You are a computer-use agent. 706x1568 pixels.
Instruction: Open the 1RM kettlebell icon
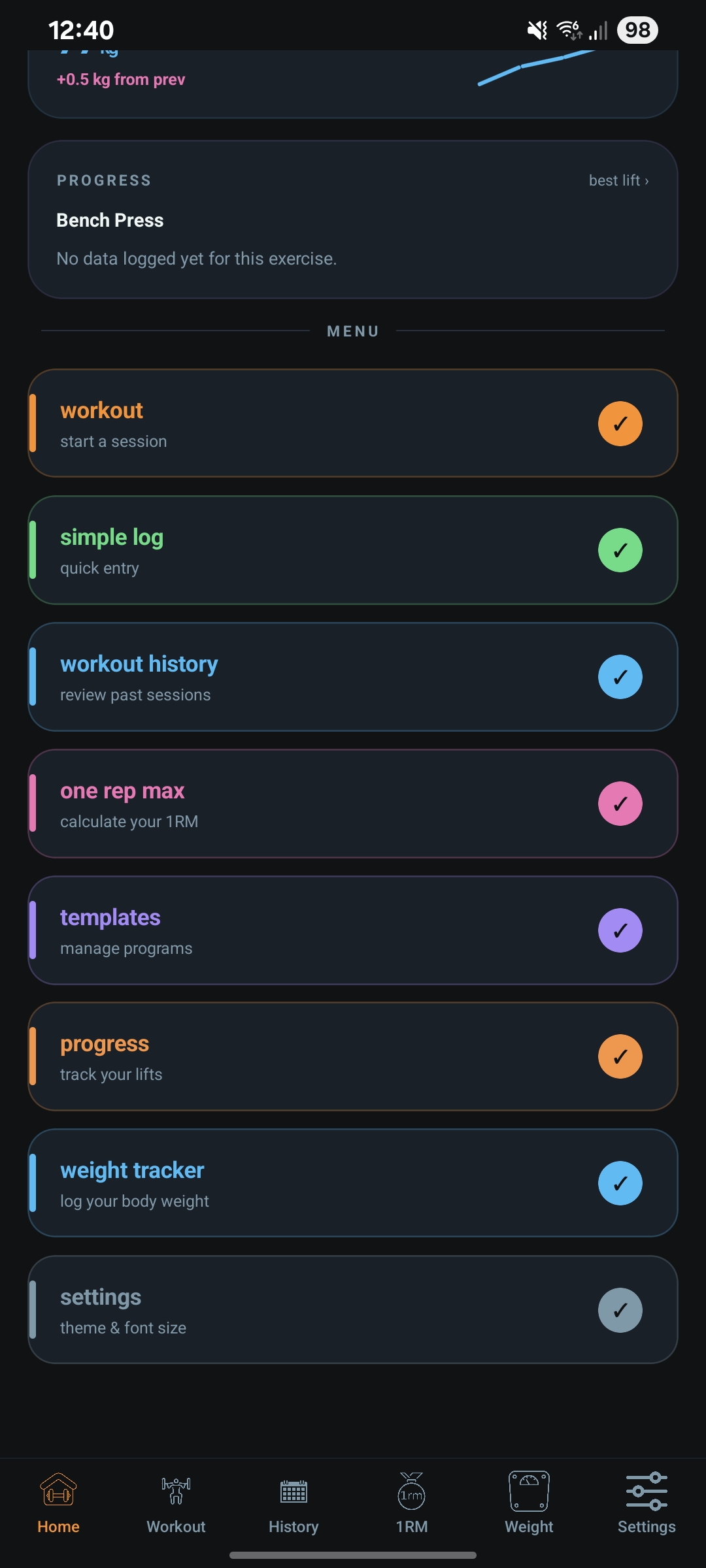pyautogui.click(x=411, y=1491)
